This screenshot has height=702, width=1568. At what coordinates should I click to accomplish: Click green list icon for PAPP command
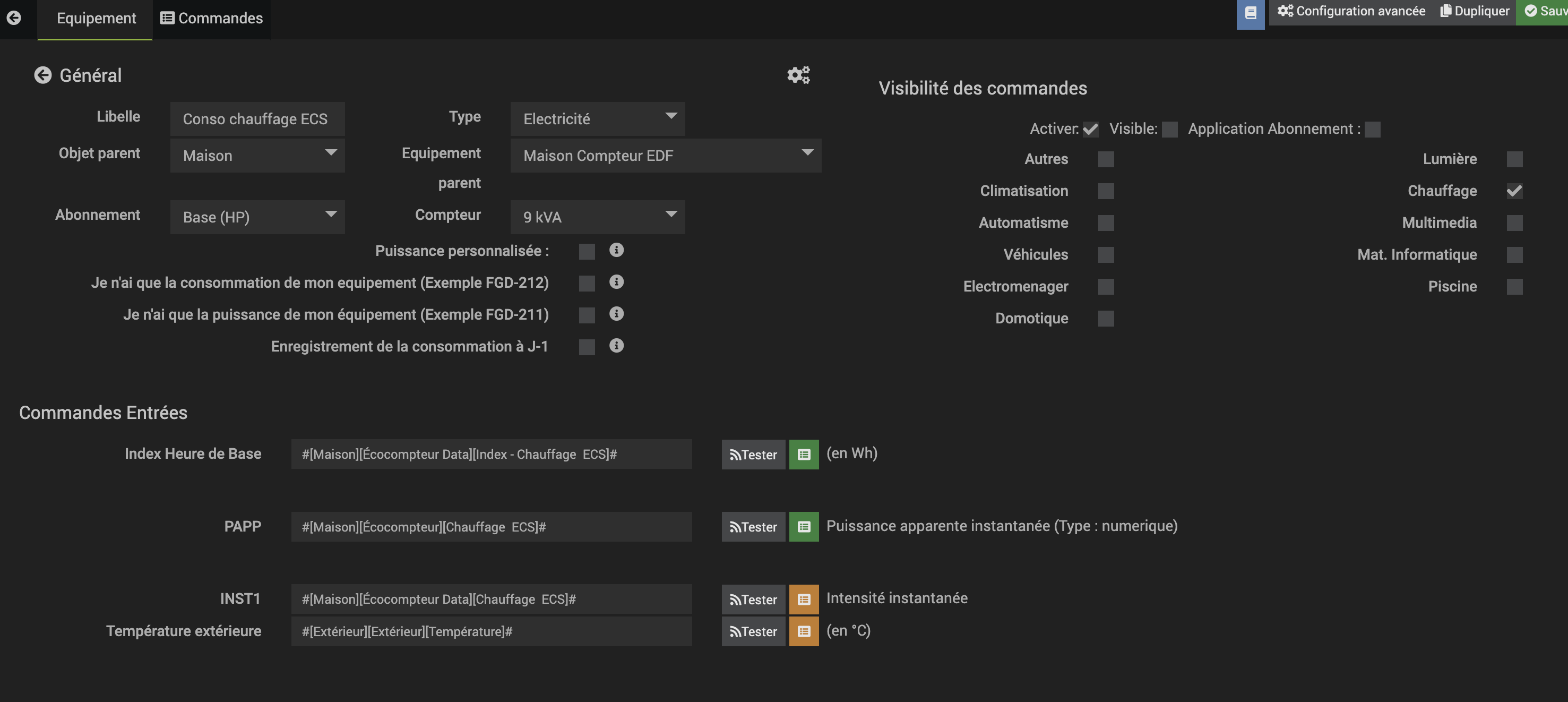(804, 527)
